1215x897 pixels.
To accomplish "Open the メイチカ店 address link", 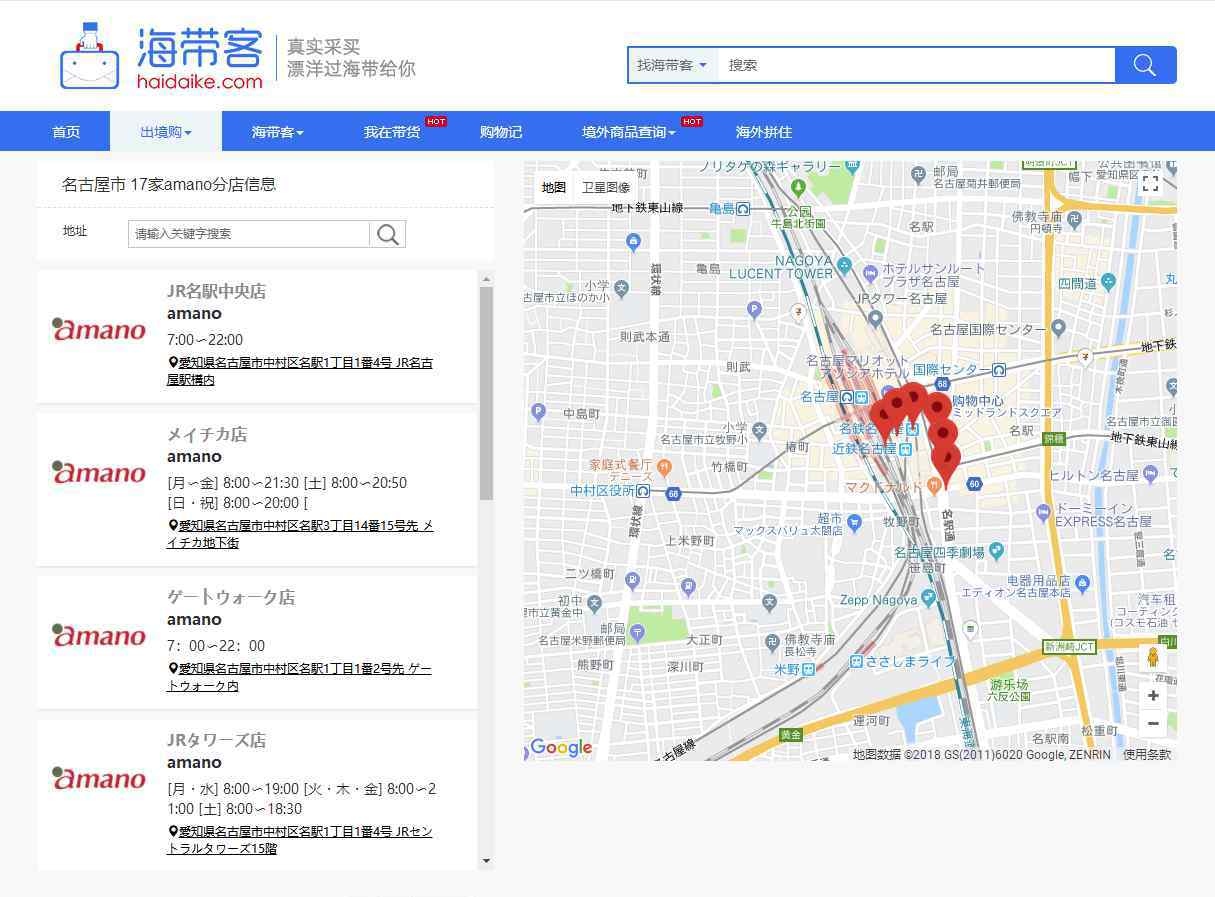I will [300, 534].
